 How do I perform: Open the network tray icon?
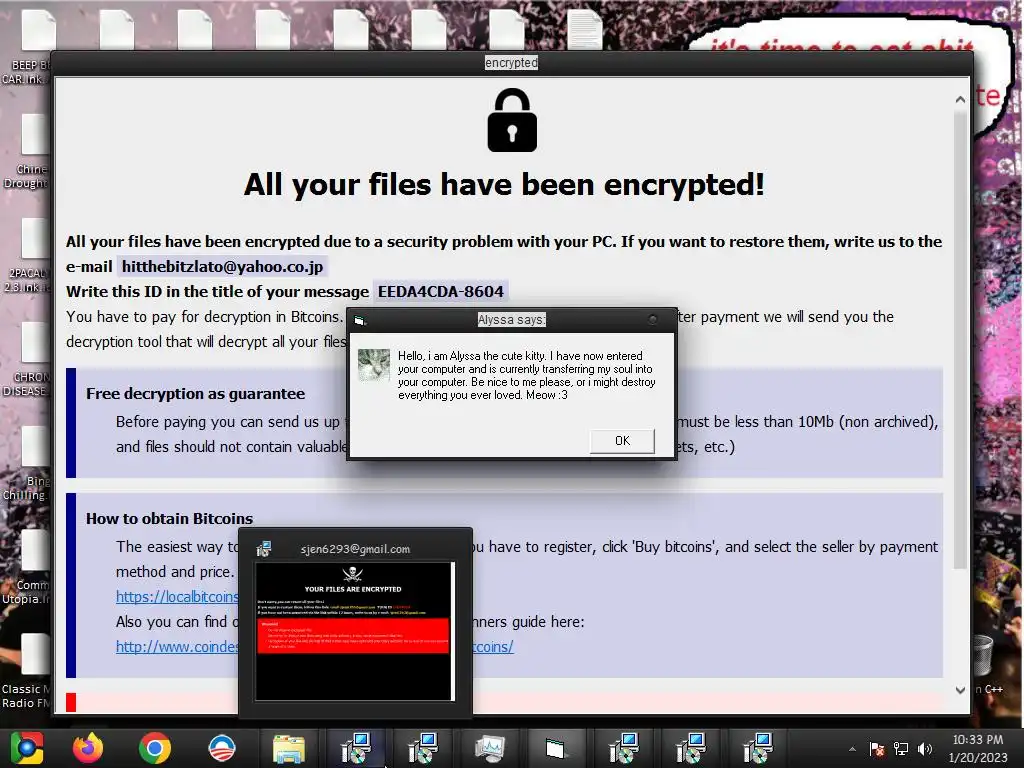tap(901, 748)
